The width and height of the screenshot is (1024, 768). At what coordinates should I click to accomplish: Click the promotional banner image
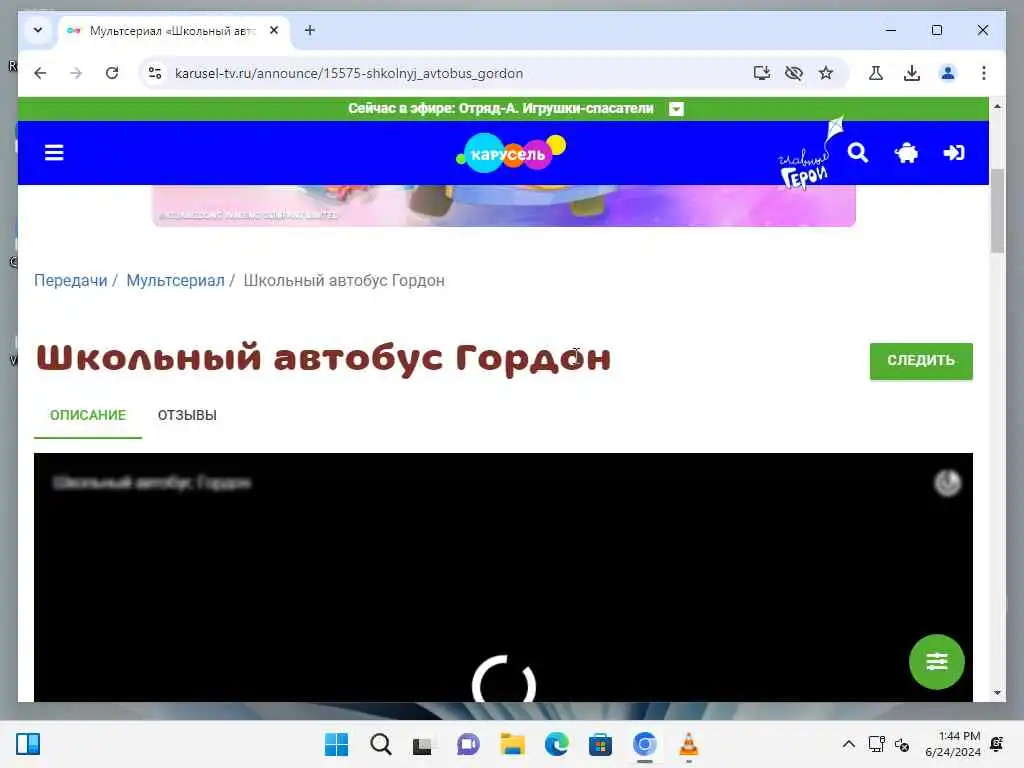click(x=504, y=206)
